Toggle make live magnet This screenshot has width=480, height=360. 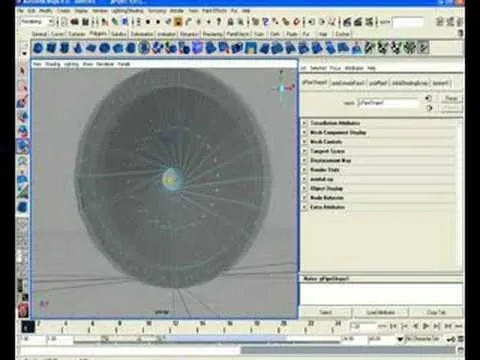pyautogui.click(x=296, y=22)
